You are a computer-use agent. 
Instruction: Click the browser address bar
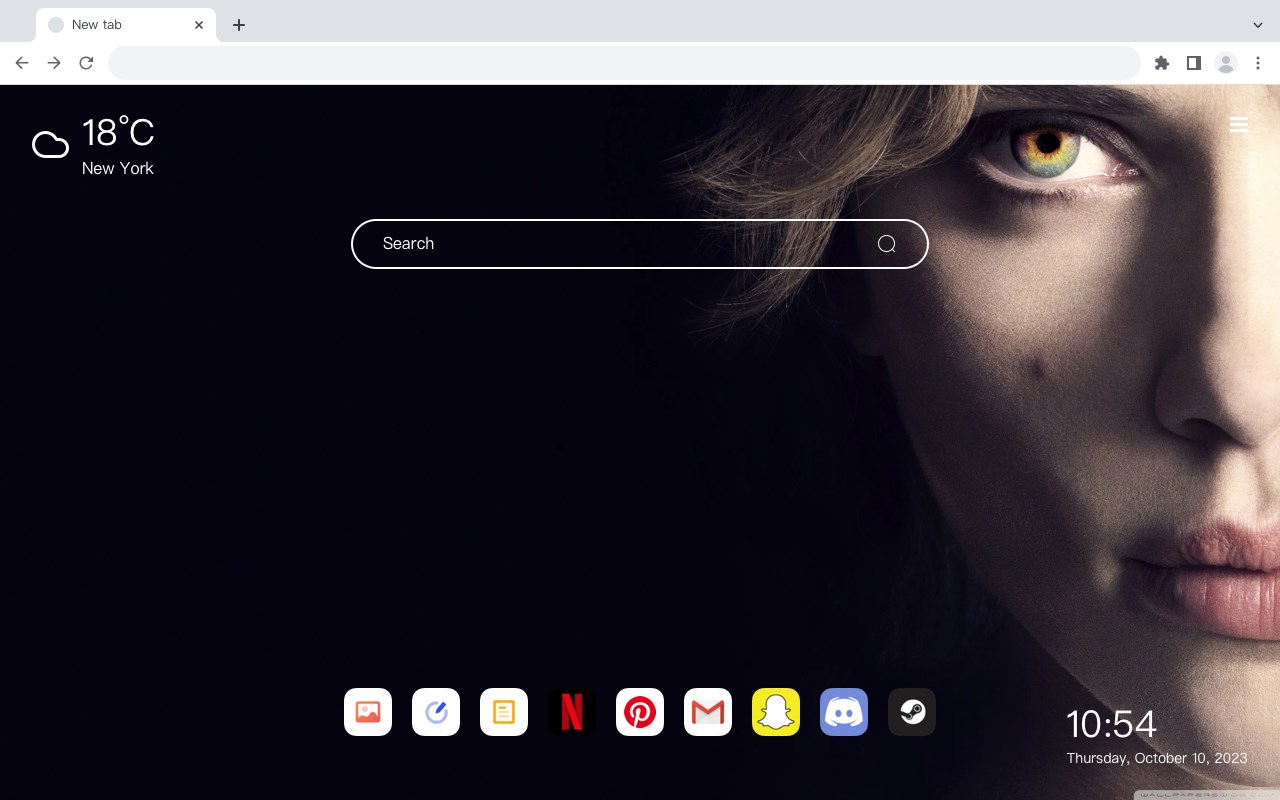(624, 63)
